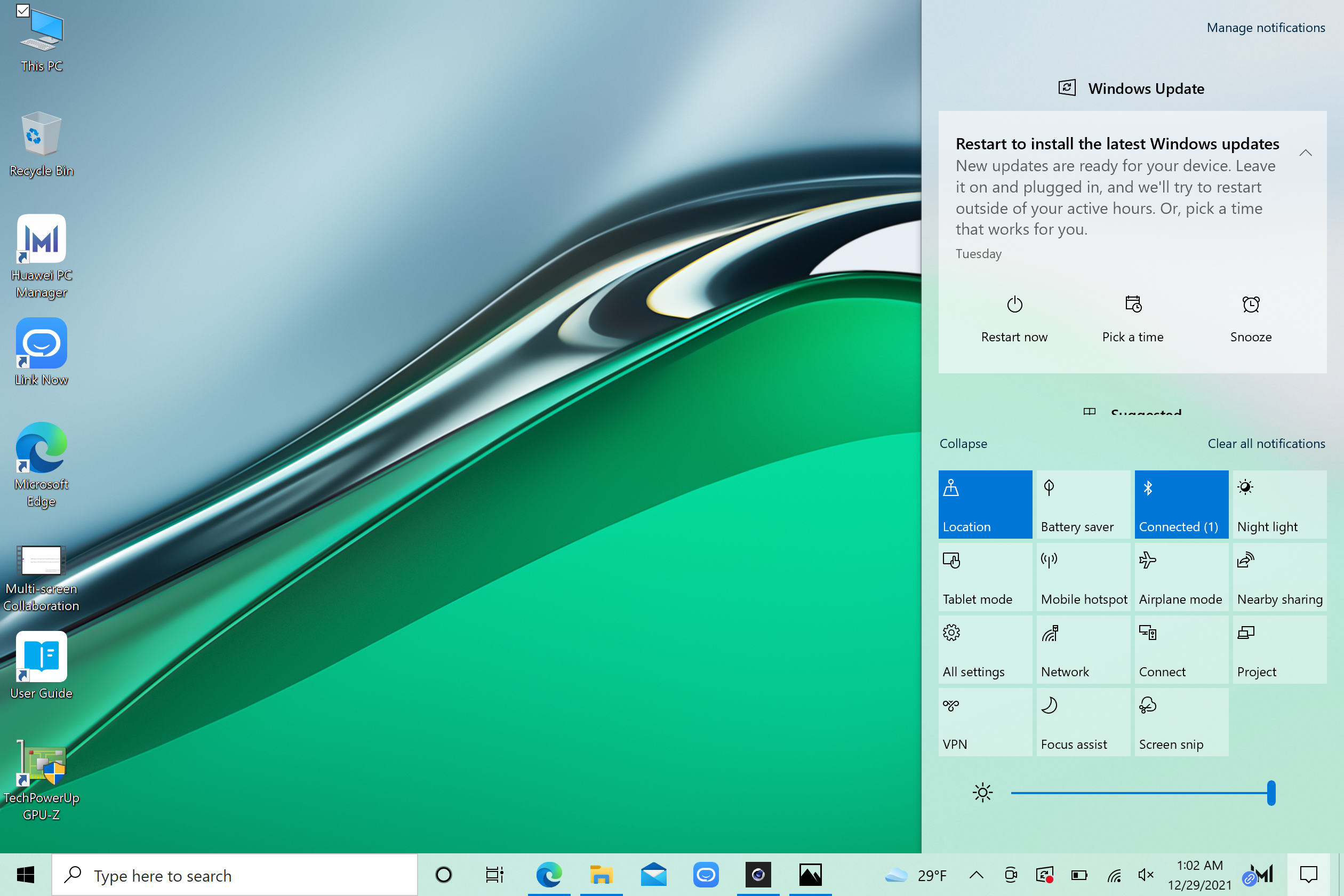Viewport: 1344px width, 896px height.
Task: Open the TechPowerUp GPU-Z shortcut
Action: 41,765
